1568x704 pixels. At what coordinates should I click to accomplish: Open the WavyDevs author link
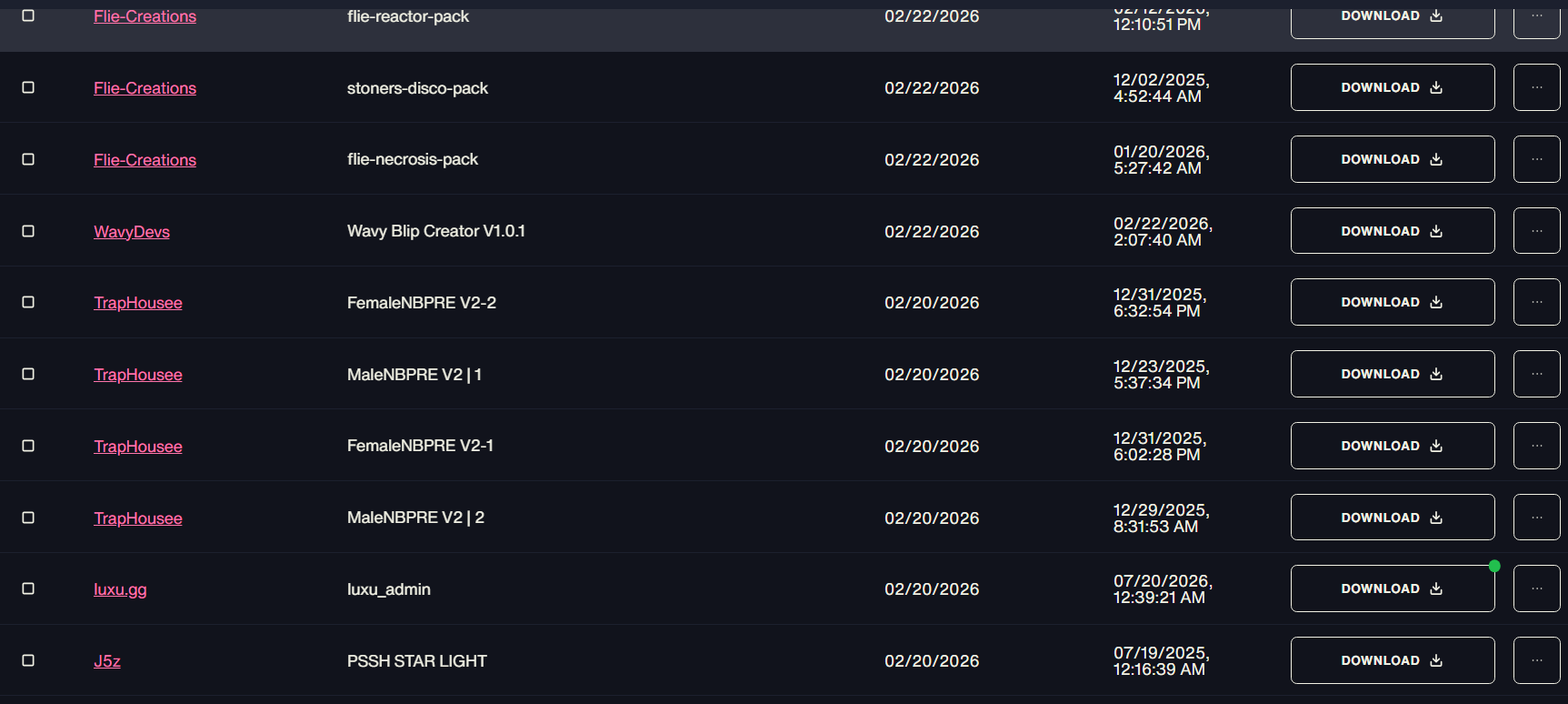tap(132, 232)
